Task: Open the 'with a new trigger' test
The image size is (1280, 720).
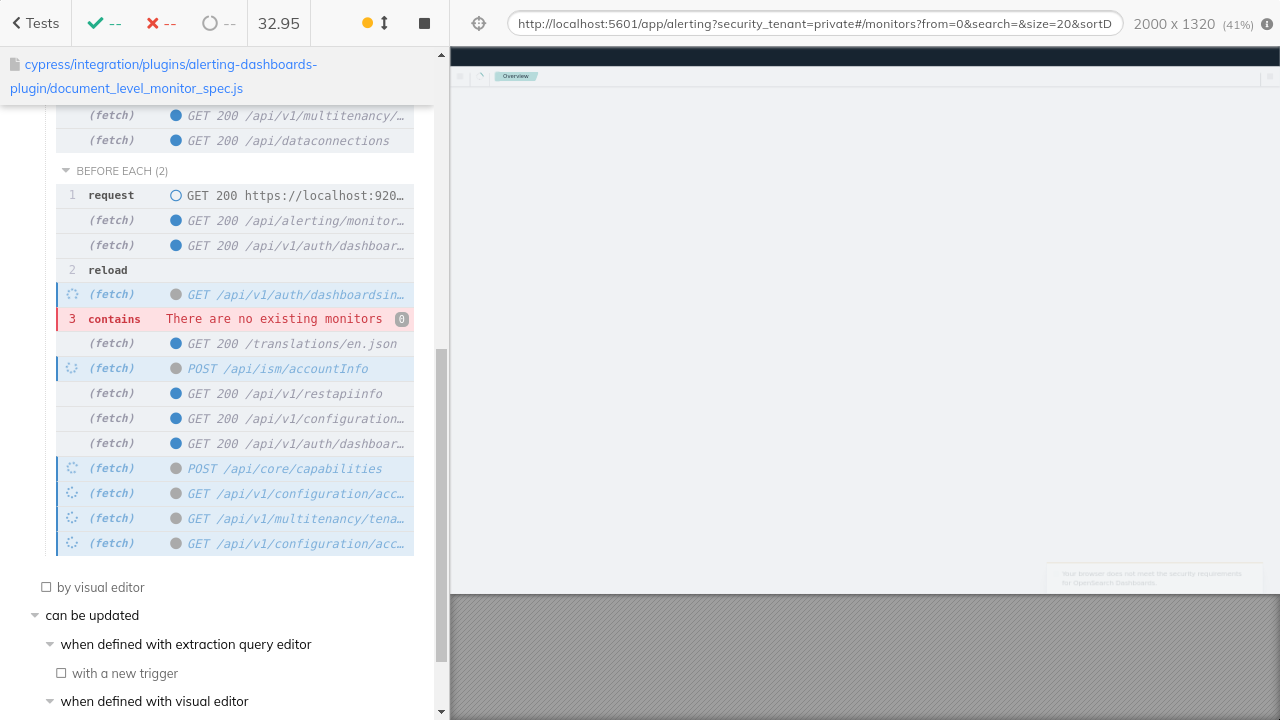Action: point(124,674)
